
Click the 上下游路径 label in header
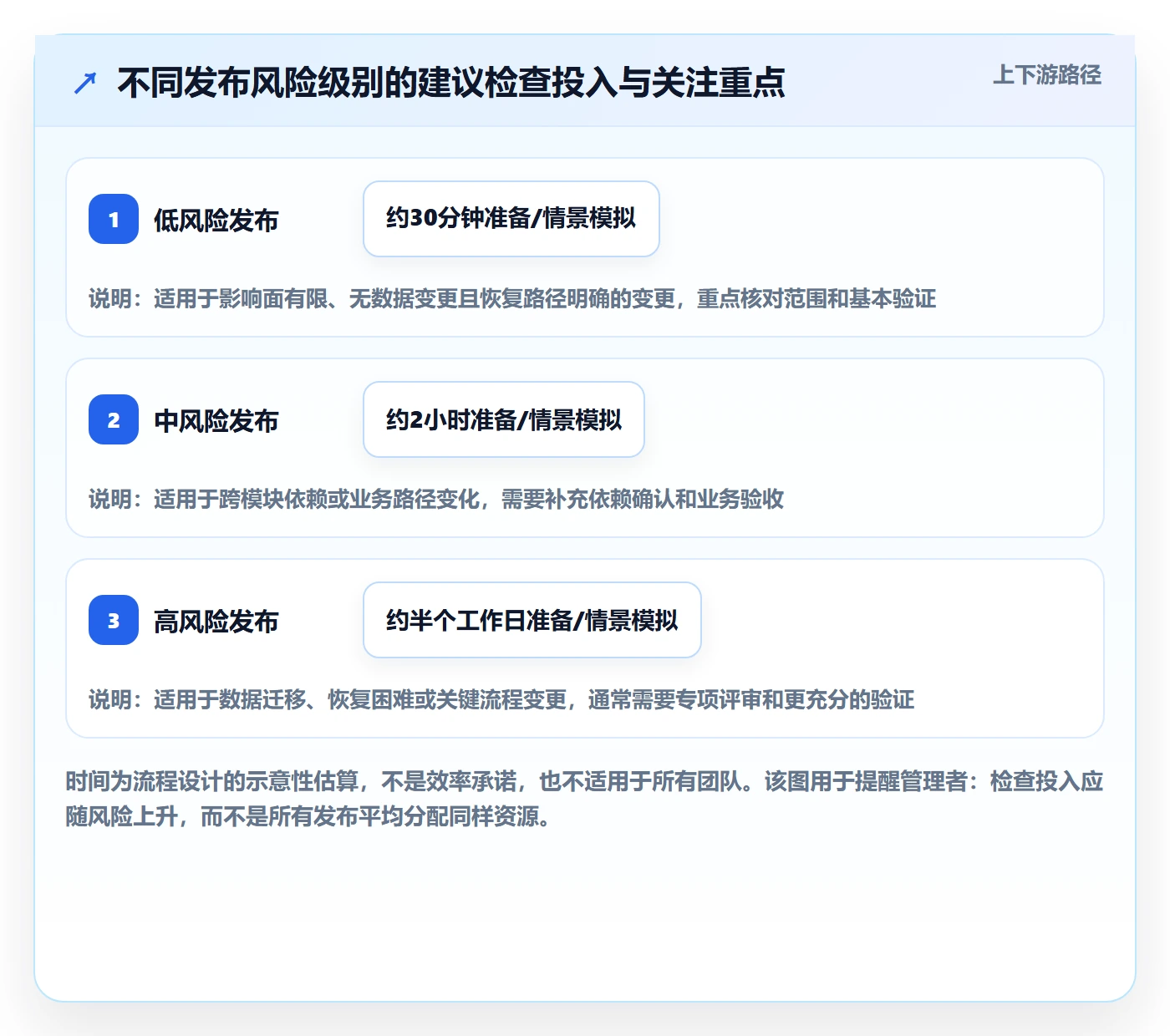pos(1047,75)
